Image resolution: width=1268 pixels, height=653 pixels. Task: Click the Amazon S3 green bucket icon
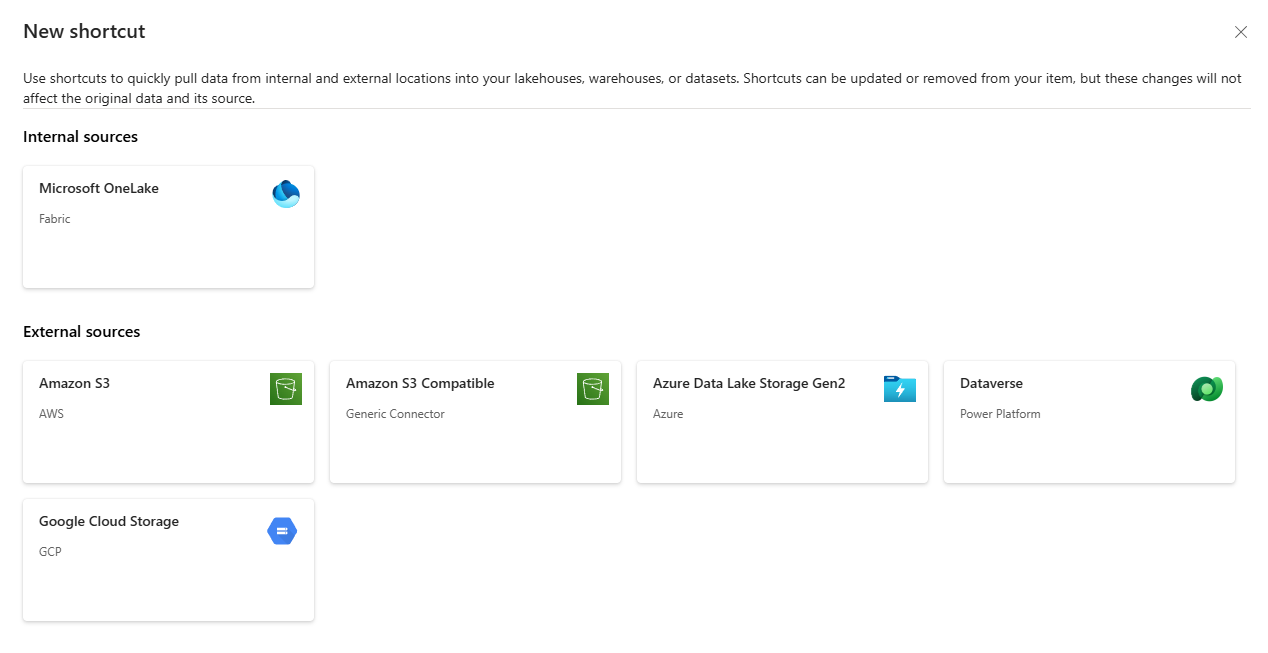click(286, 389)
